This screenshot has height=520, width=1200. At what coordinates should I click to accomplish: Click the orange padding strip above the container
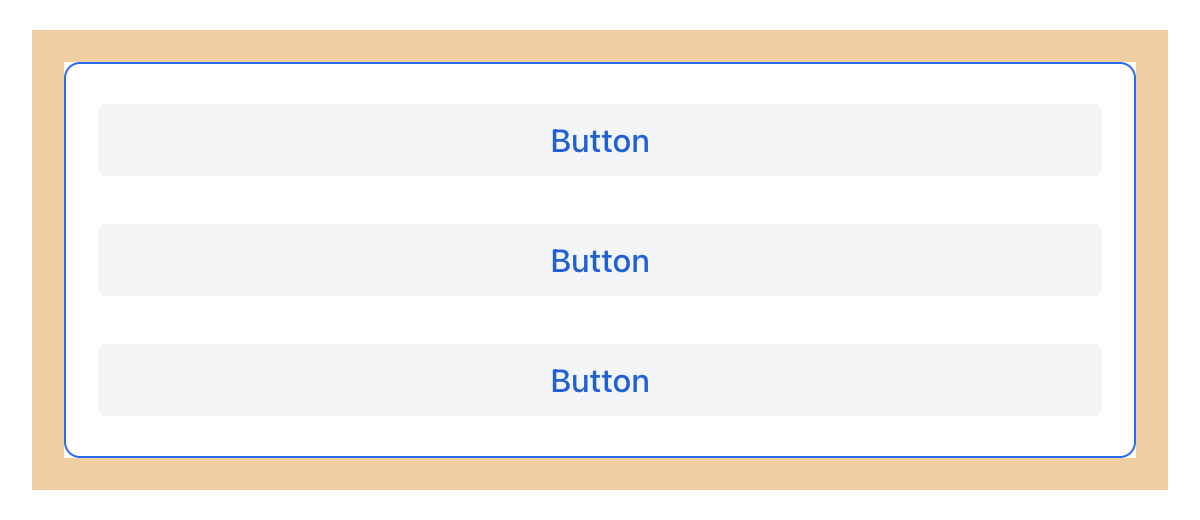click(x=600, y=46)
